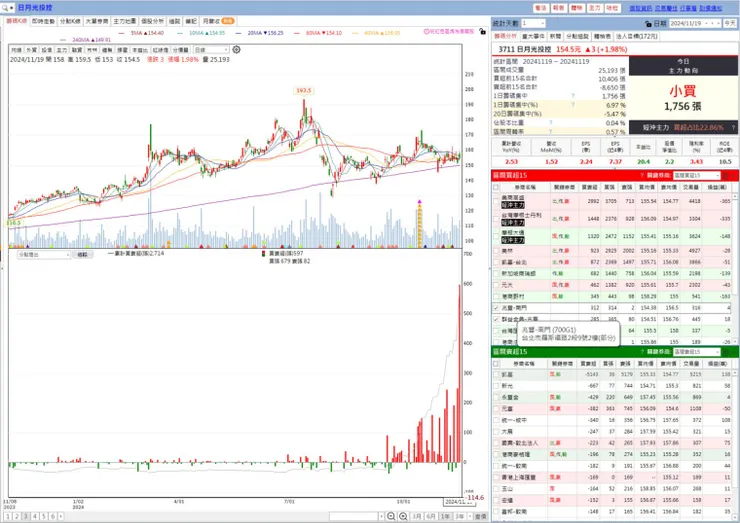Toggle the lock icon beside 日期
This screenshot has height=523, width=740.
pyautogui.click(x=648, y=23)
